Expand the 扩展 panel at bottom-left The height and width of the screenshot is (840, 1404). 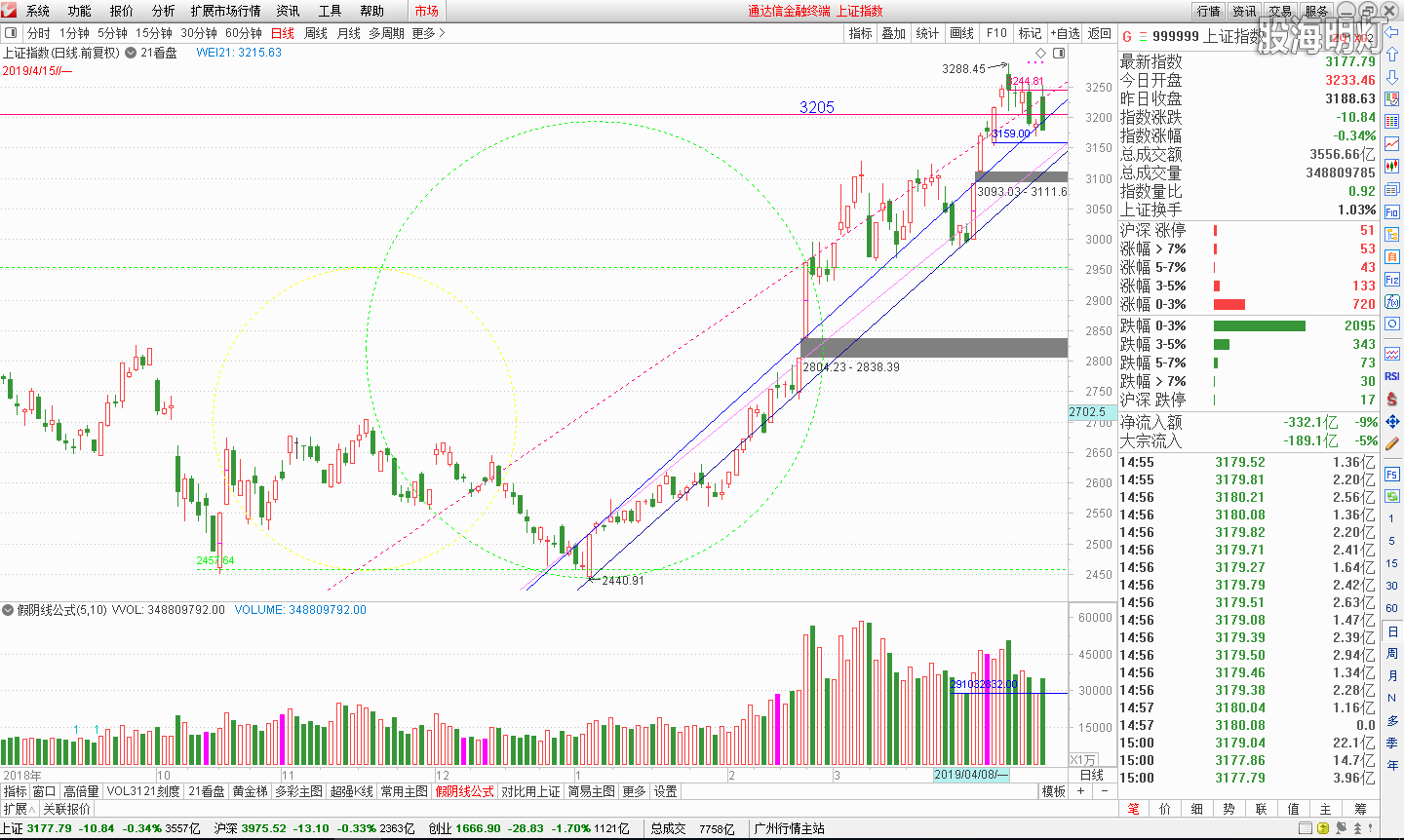pyautogui.click(x=19, y=809)
